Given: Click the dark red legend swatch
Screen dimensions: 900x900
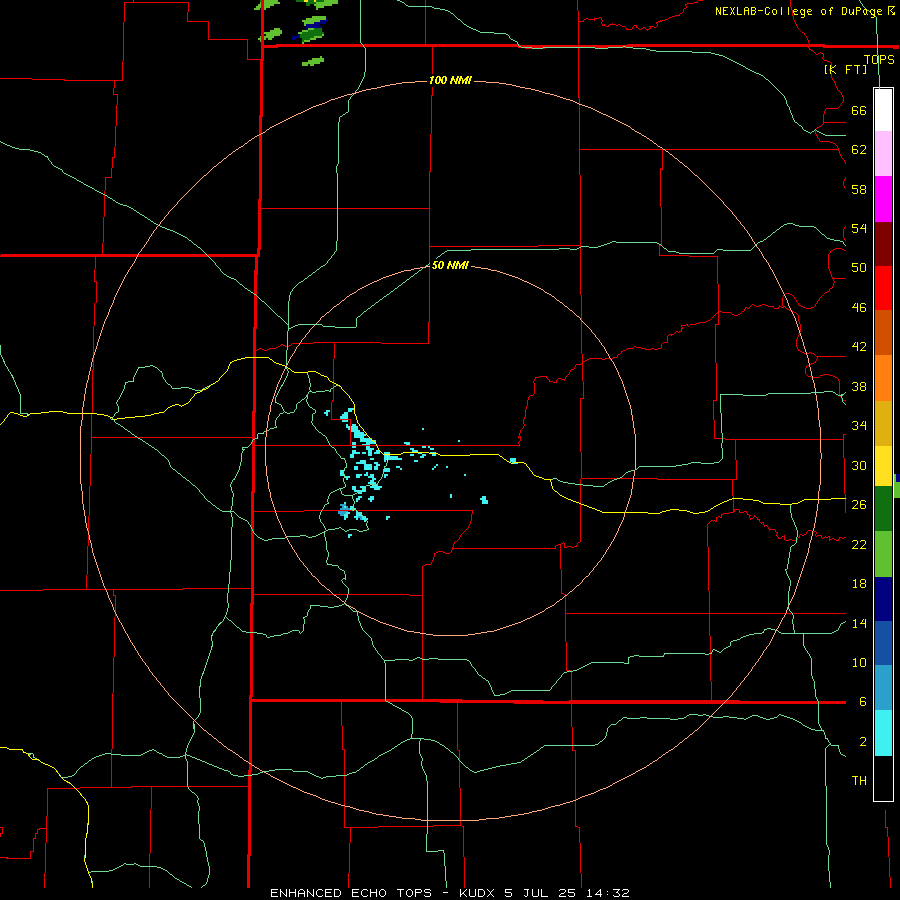Looking at the screenshot, I should coord(883,244).
